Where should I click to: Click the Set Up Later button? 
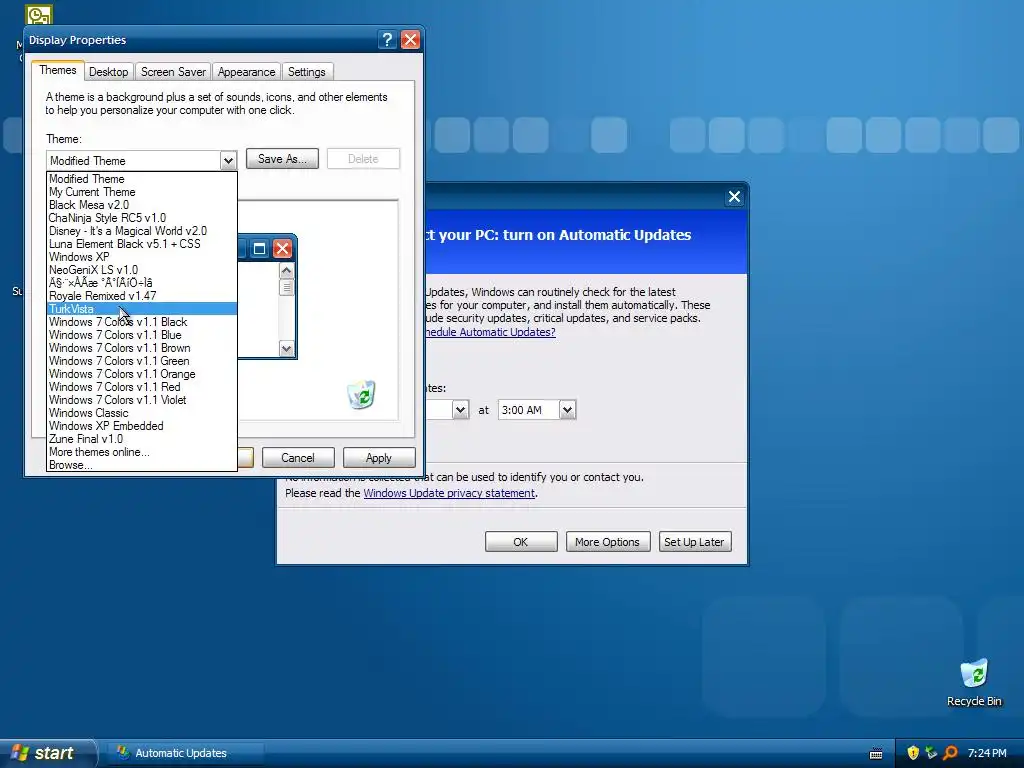[695, 542]
